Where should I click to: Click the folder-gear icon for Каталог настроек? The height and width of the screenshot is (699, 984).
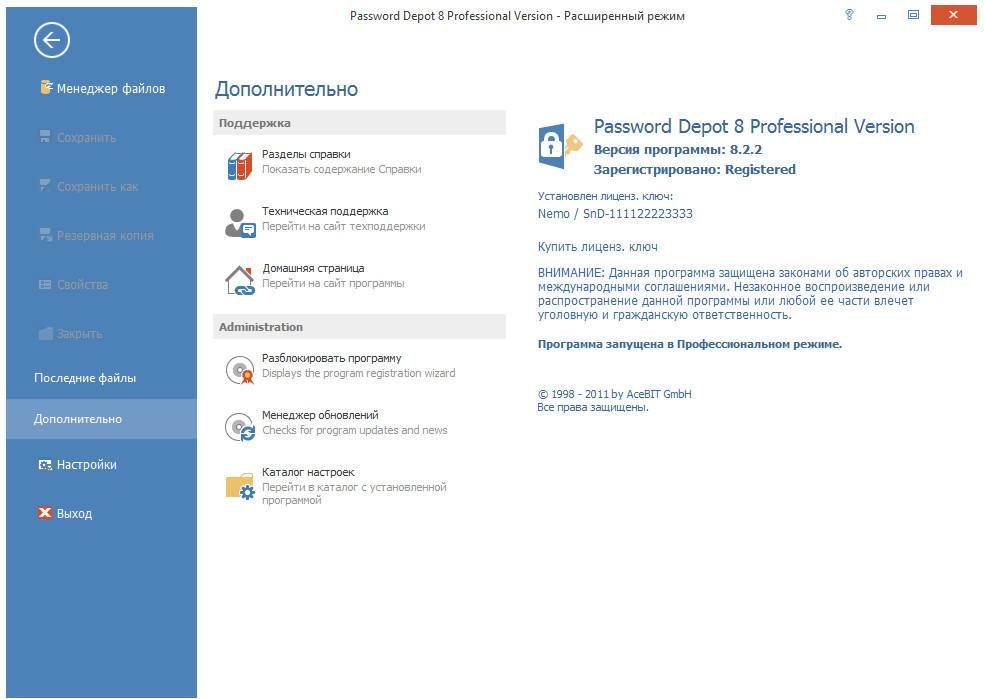[x=240, y=486]
